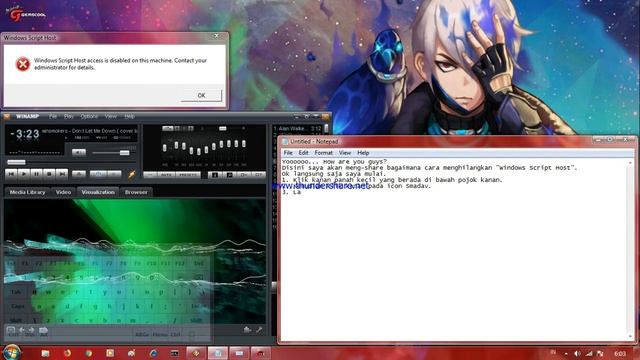Click the wrench icon in visualization panel
This screenshot has height=360, width=640.
[x=259, y=329]
